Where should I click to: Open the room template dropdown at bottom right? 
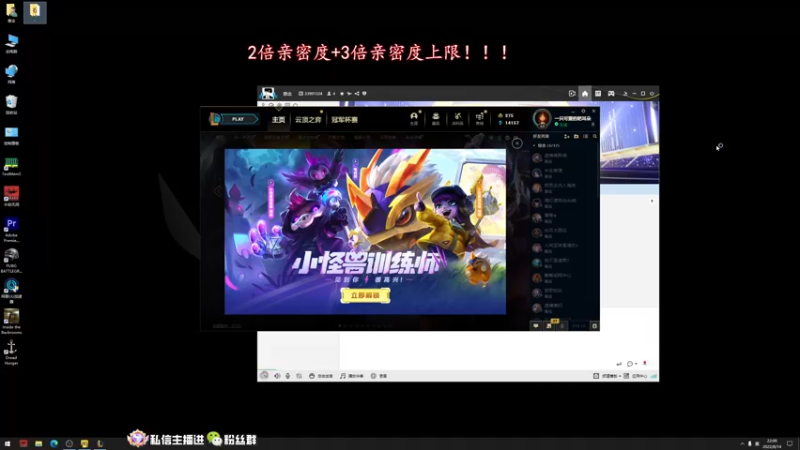[x=607, y=376]
